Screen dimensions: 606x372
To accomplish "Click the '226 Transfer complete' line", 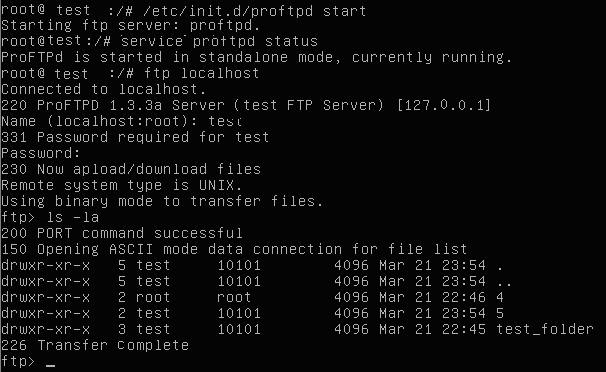I will pyautogui.click(x=95, y=345).
